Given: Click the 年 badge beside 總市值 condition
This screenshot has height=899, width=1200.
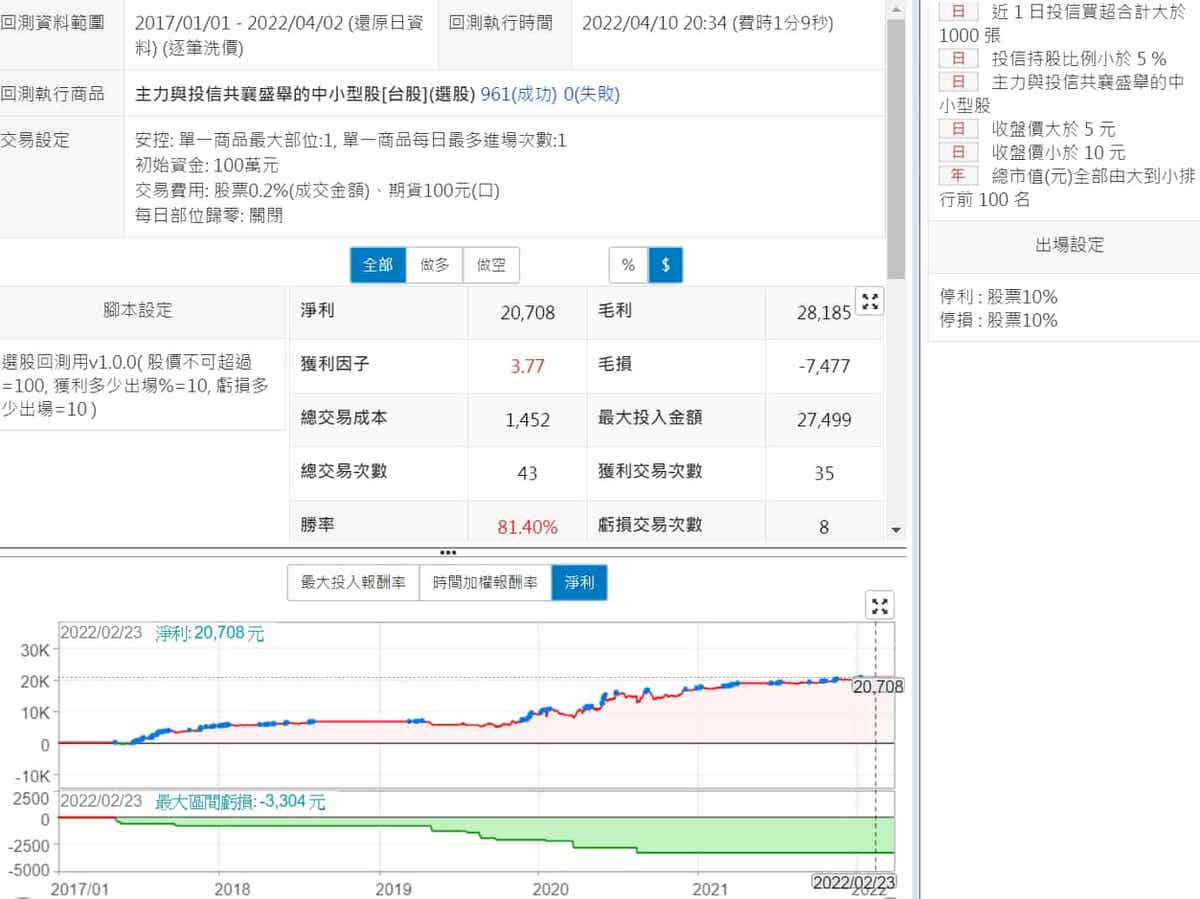Looking at the screenshot, I should (x=957, y=176).
